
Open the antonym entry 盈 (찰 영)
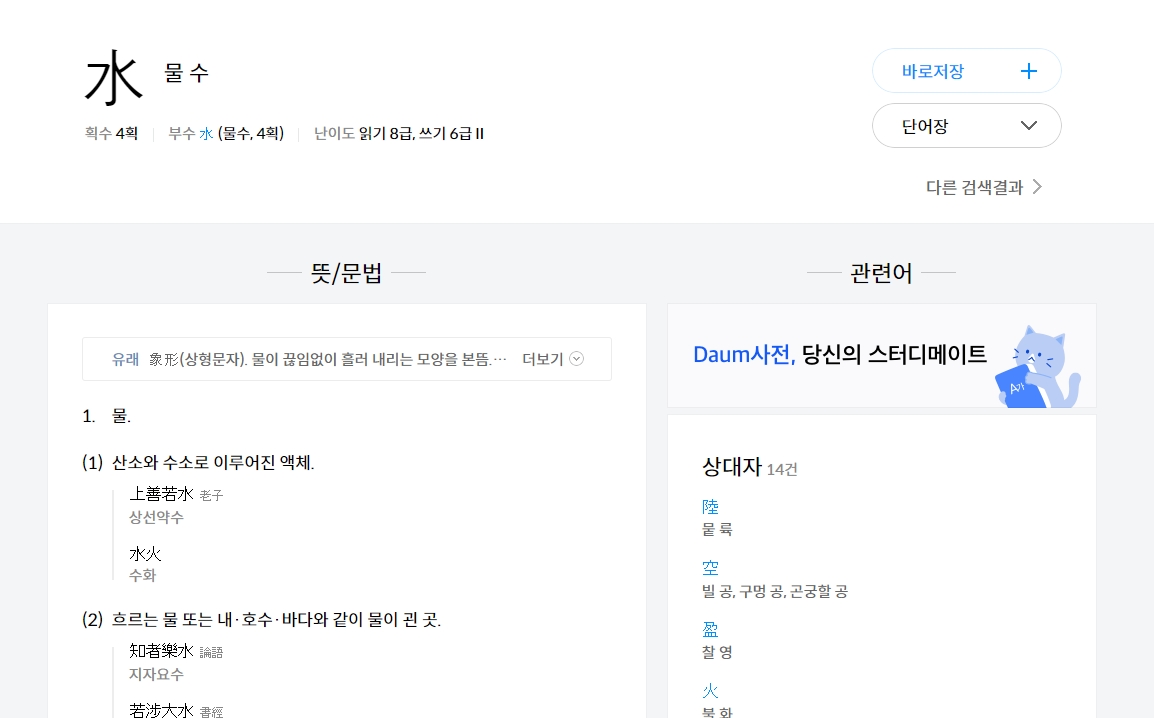710,629
